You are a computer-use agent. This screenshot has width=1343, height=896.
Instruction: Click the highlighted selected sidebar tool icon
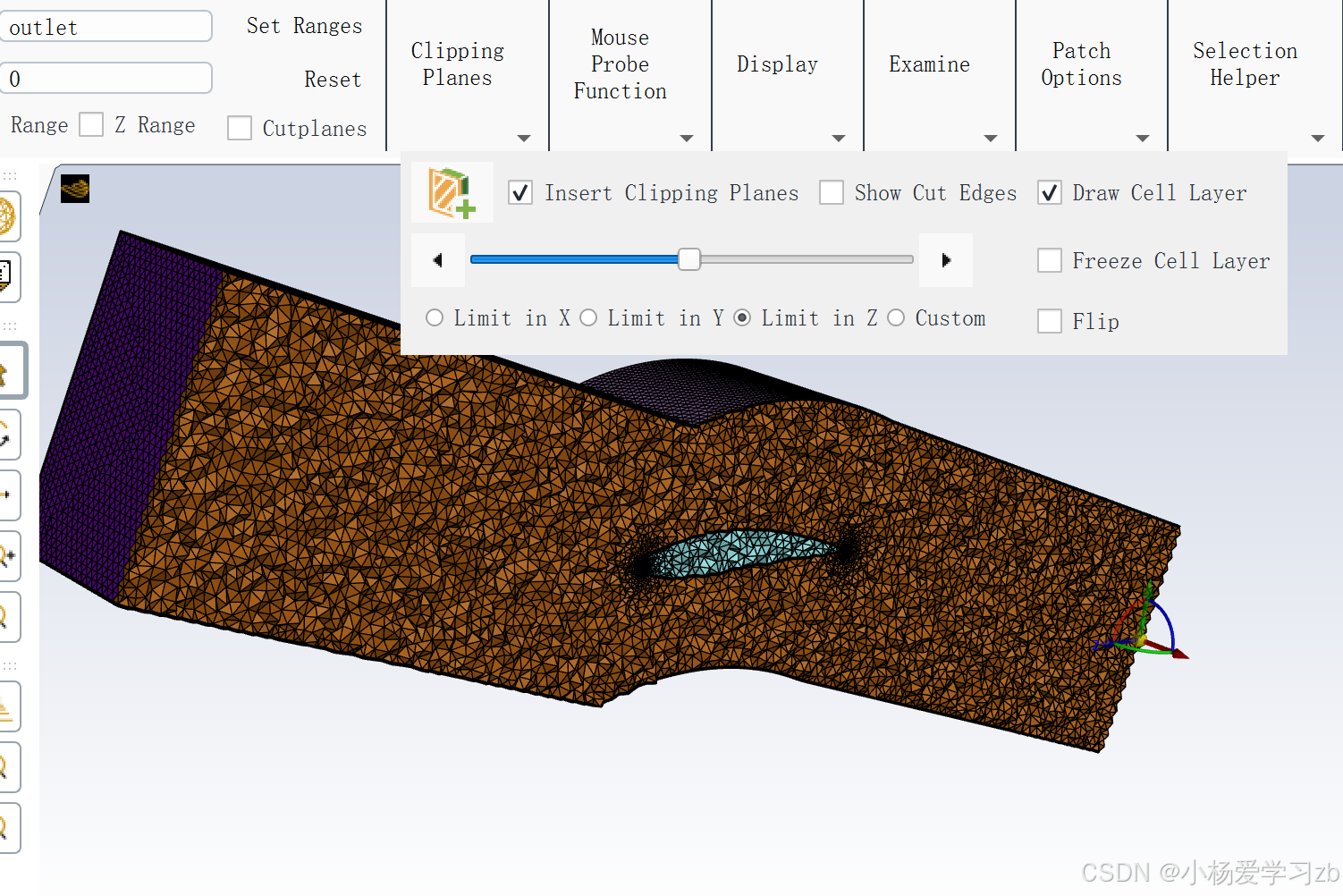pyautogui.click(x=9, y=370)
